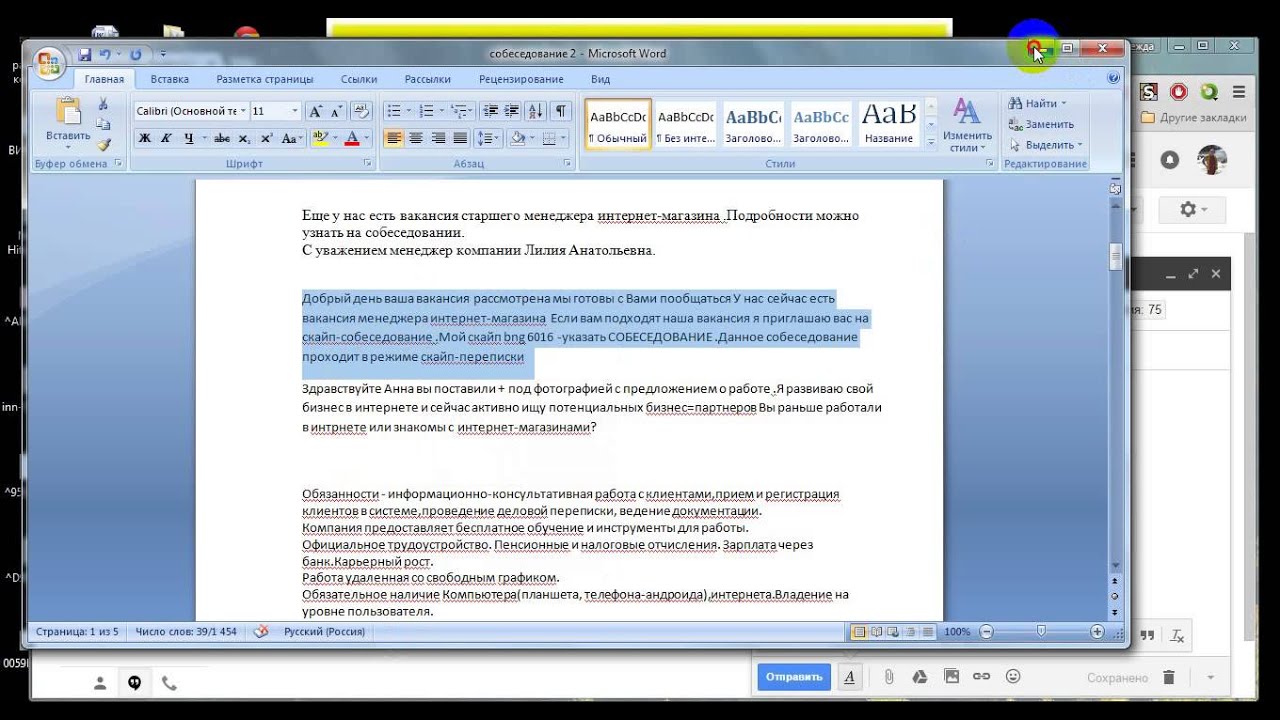This screenshot has width=1280, height=720.
Task: Switch to Рассылки tab
Action: (x=428, y=79)
